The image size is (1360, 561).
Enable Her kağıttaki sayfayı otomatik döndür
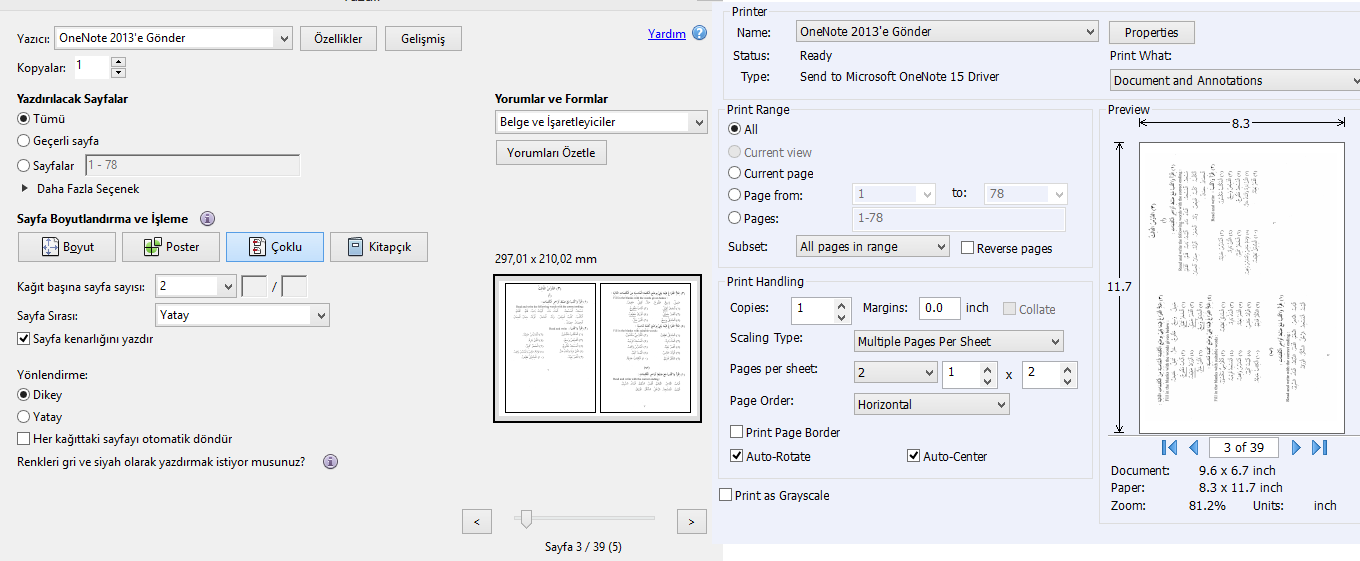24,439
